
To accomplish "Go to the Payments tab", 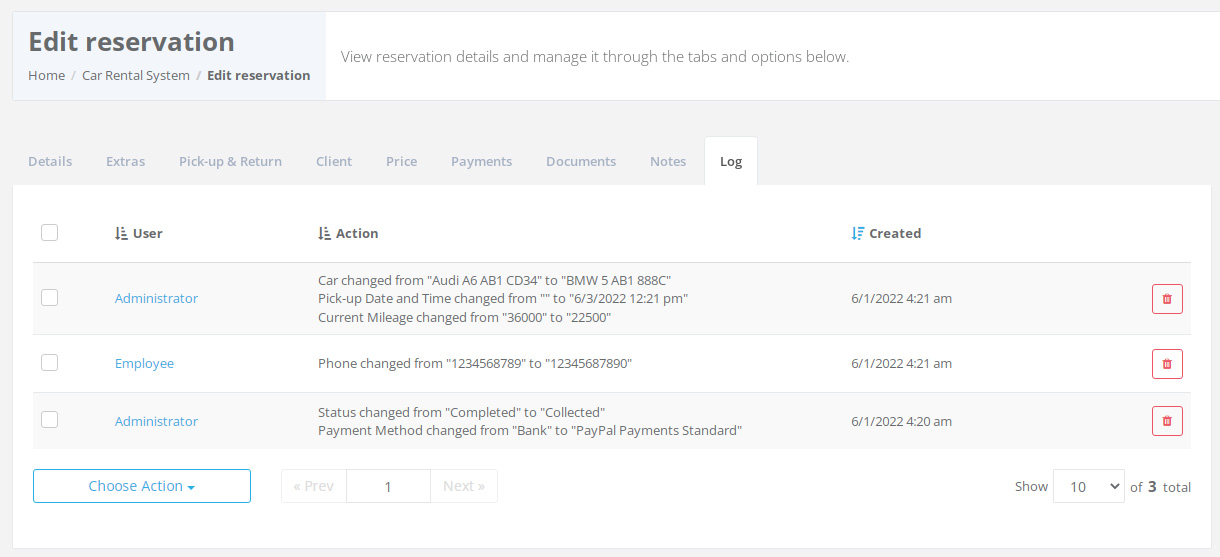I will pyautogui.click(x=481, y=161).
